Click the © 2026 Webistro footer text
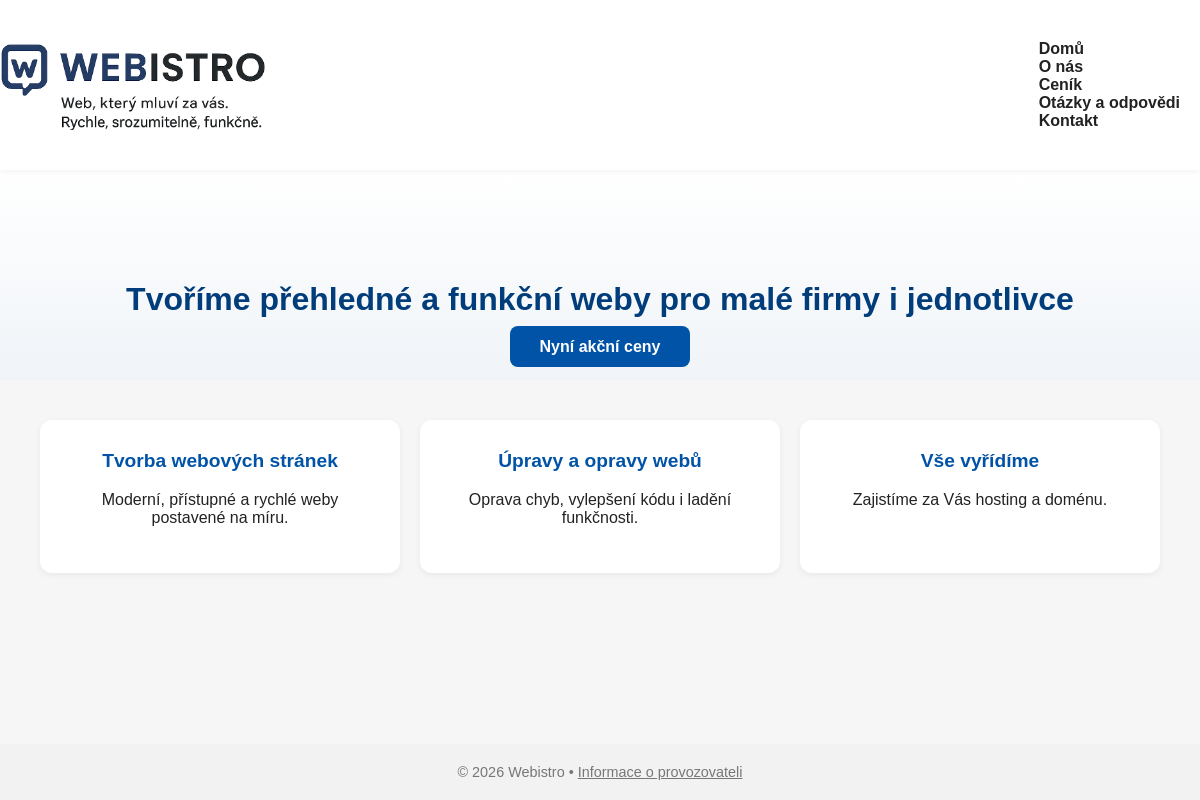Screen dimensions: 1200x800 tap(510, 772)
